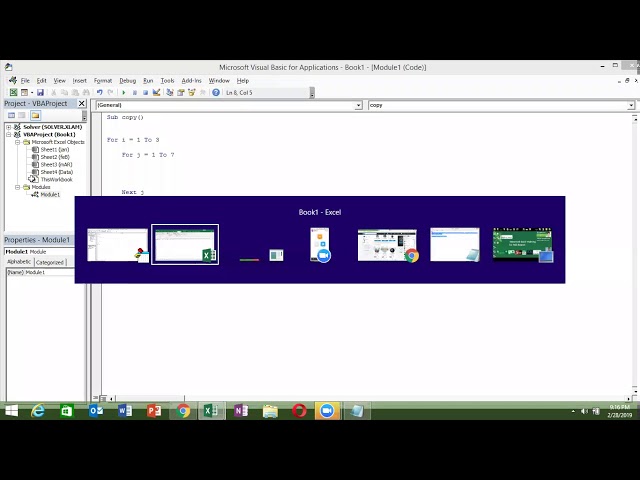Open the (General) object dropdown arrow
Viewport: 640px width, 480px height.
click(358, 105)
